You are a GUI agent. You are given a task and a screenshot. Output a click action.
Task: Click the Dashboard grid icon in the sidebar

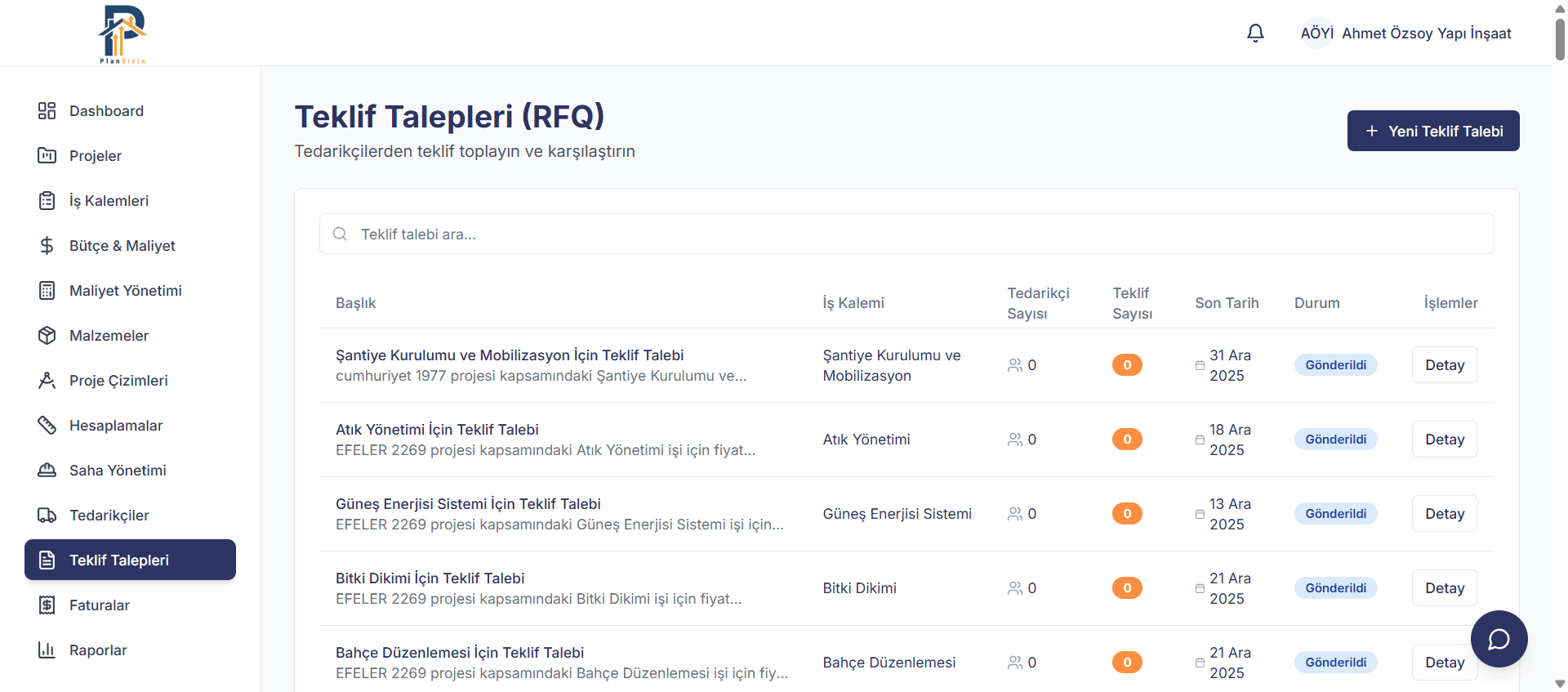click(x=47, y=111)
